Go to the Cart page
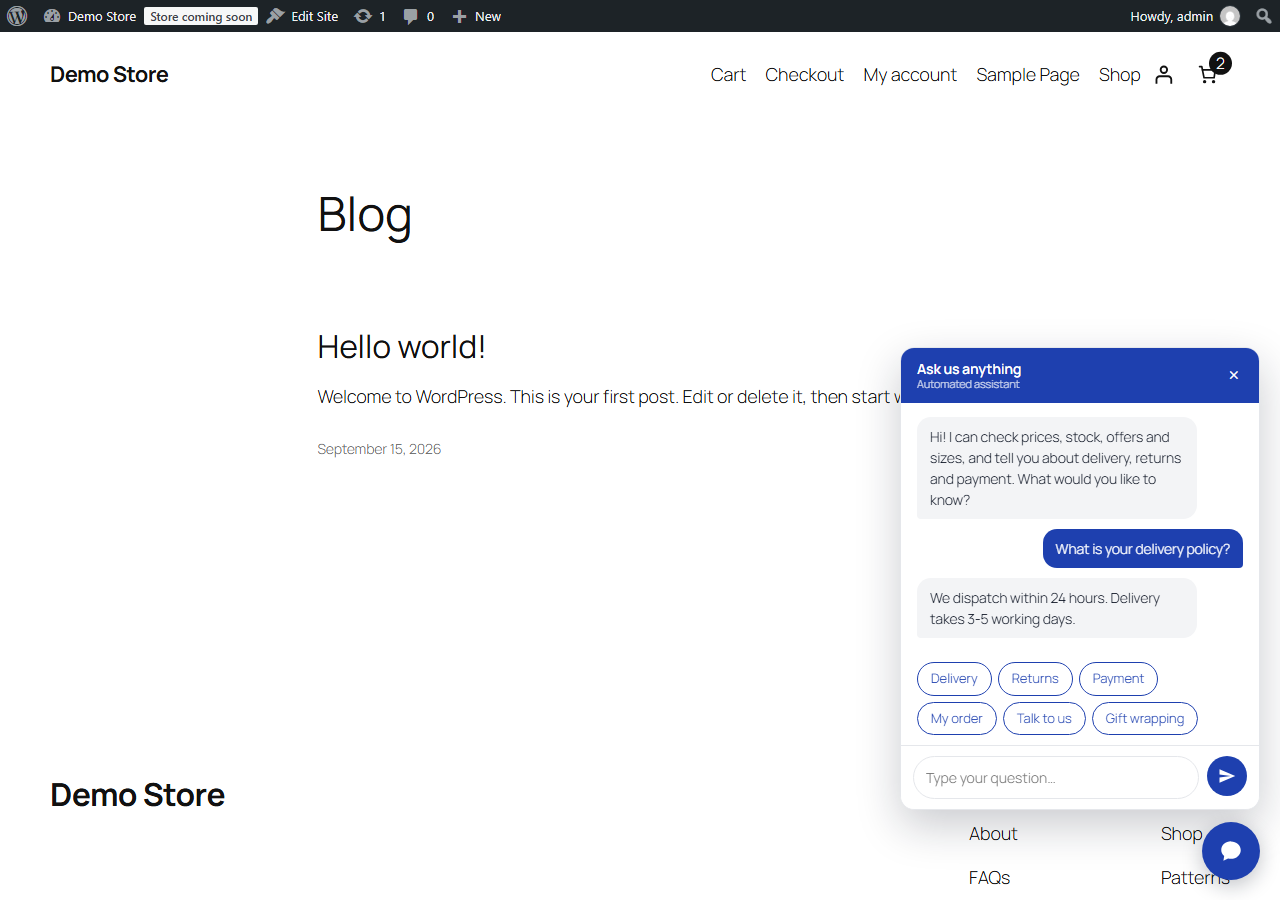This screenshot has height=900, width=1280. [728, 75]
